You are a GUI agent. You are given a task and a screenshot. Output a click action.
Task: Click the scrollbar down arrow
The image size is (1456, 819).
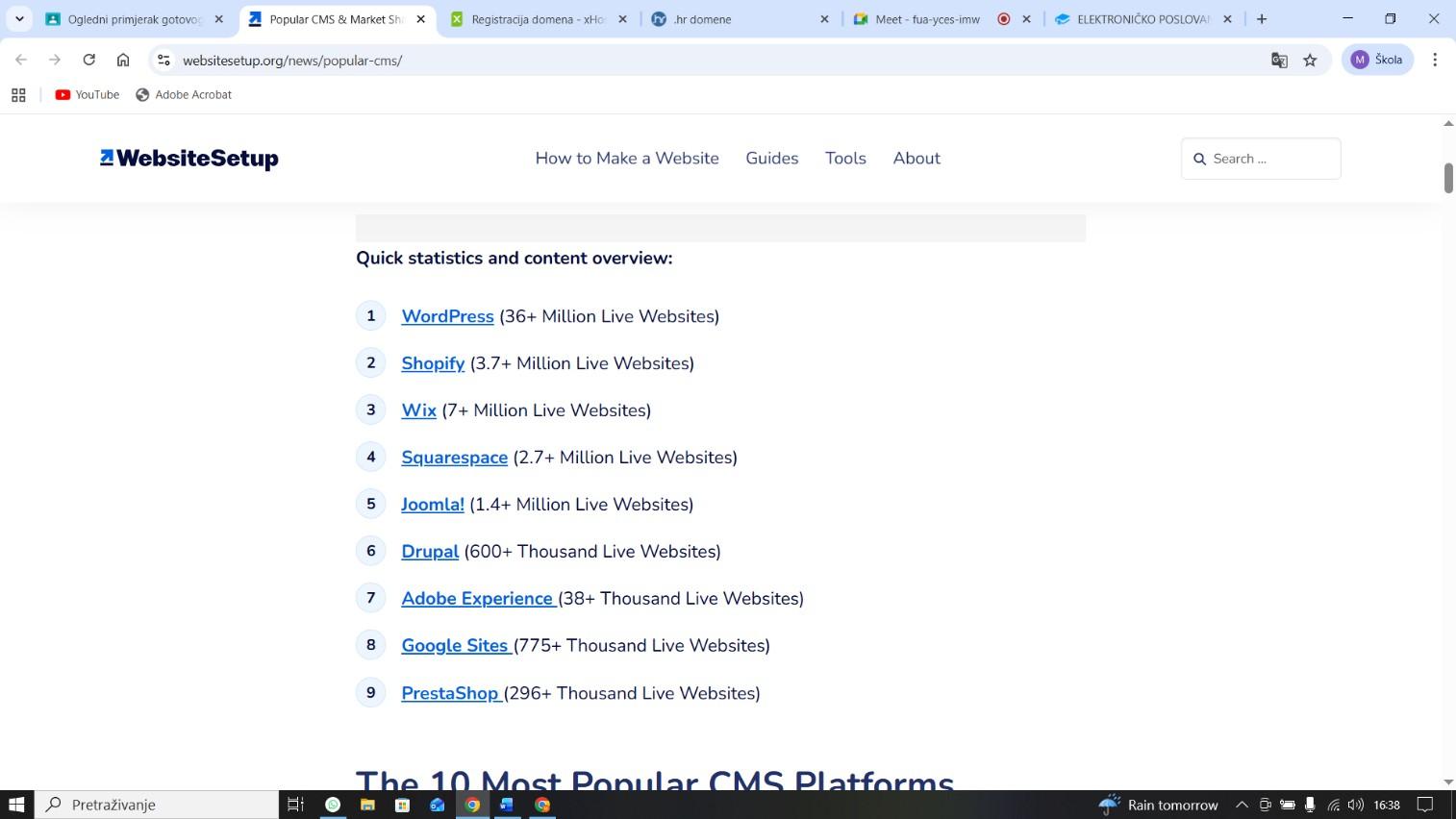1448,782
